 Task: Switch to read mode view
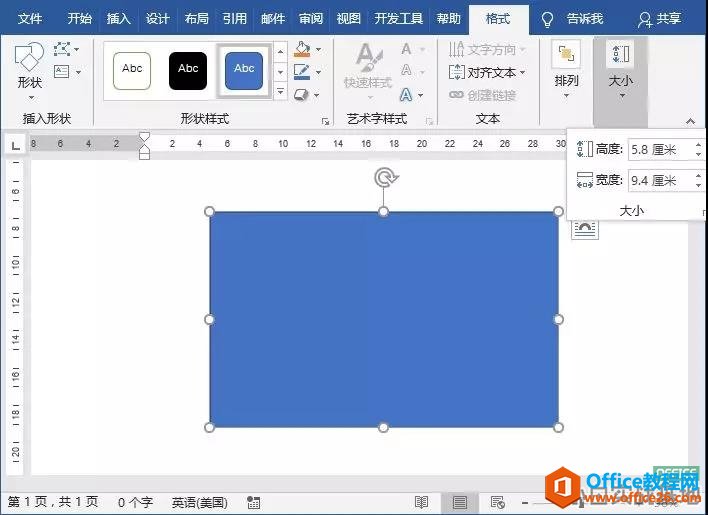point(422,502)
